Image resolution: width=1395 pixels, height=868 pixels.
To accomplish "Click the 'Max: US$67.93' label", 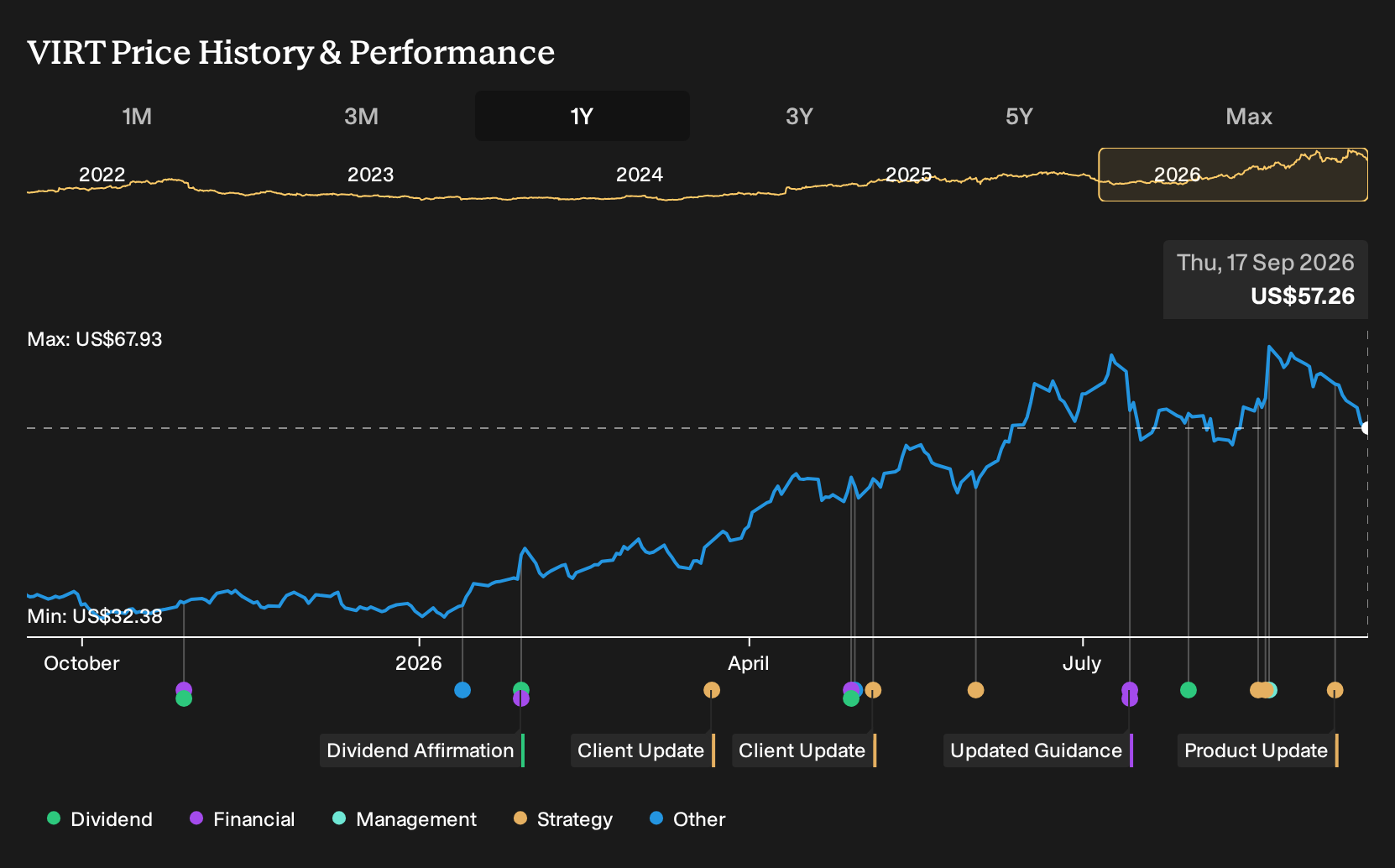I will pyautogui.click(x=95, y=339).
